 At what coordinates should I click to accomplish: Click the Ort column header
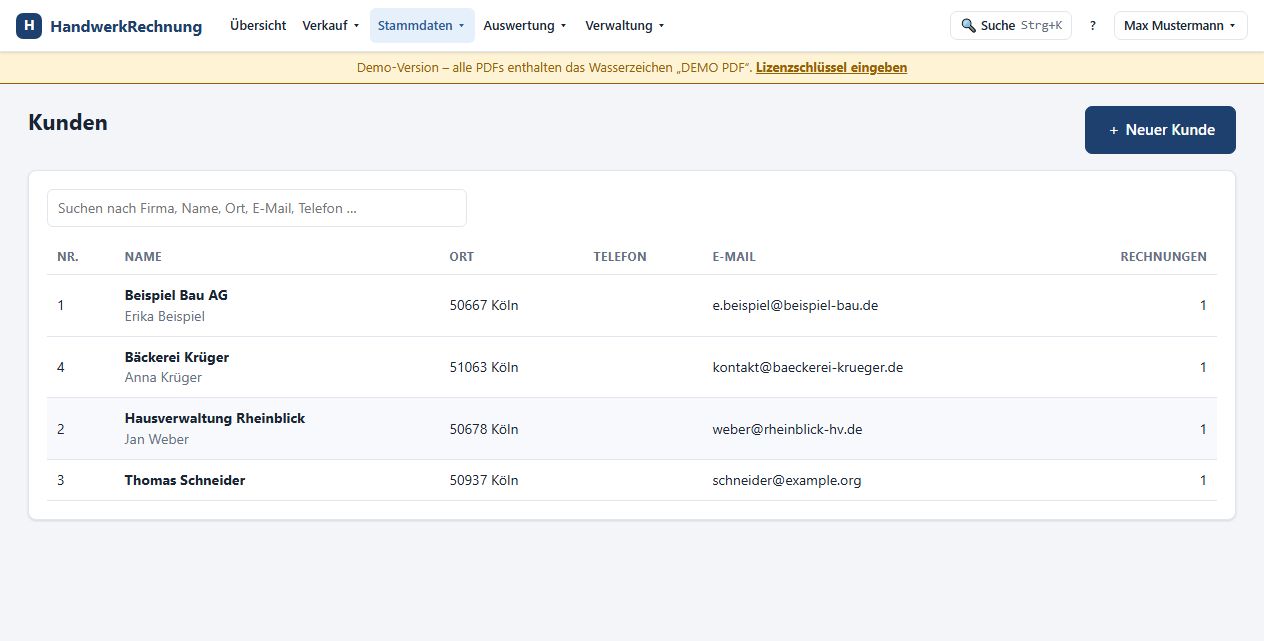click(x=462, y=257)
